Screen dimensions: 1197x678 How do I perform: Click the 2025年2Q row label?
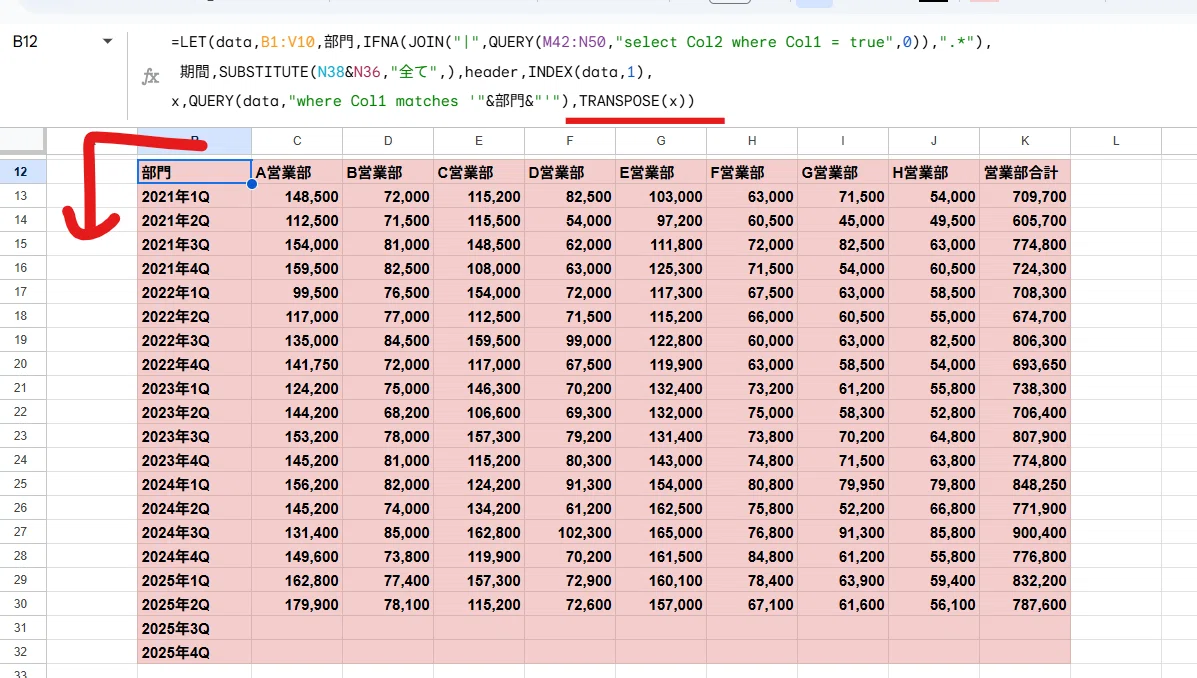pyautogui.click(x=195, y=604)
